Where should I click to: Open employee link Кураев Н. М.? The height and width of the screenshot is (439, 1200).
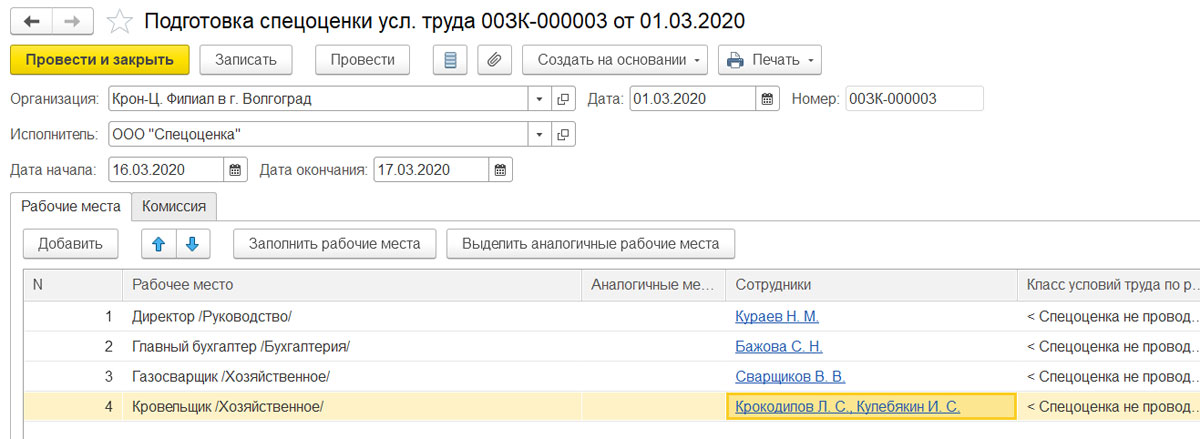[776, 317]
